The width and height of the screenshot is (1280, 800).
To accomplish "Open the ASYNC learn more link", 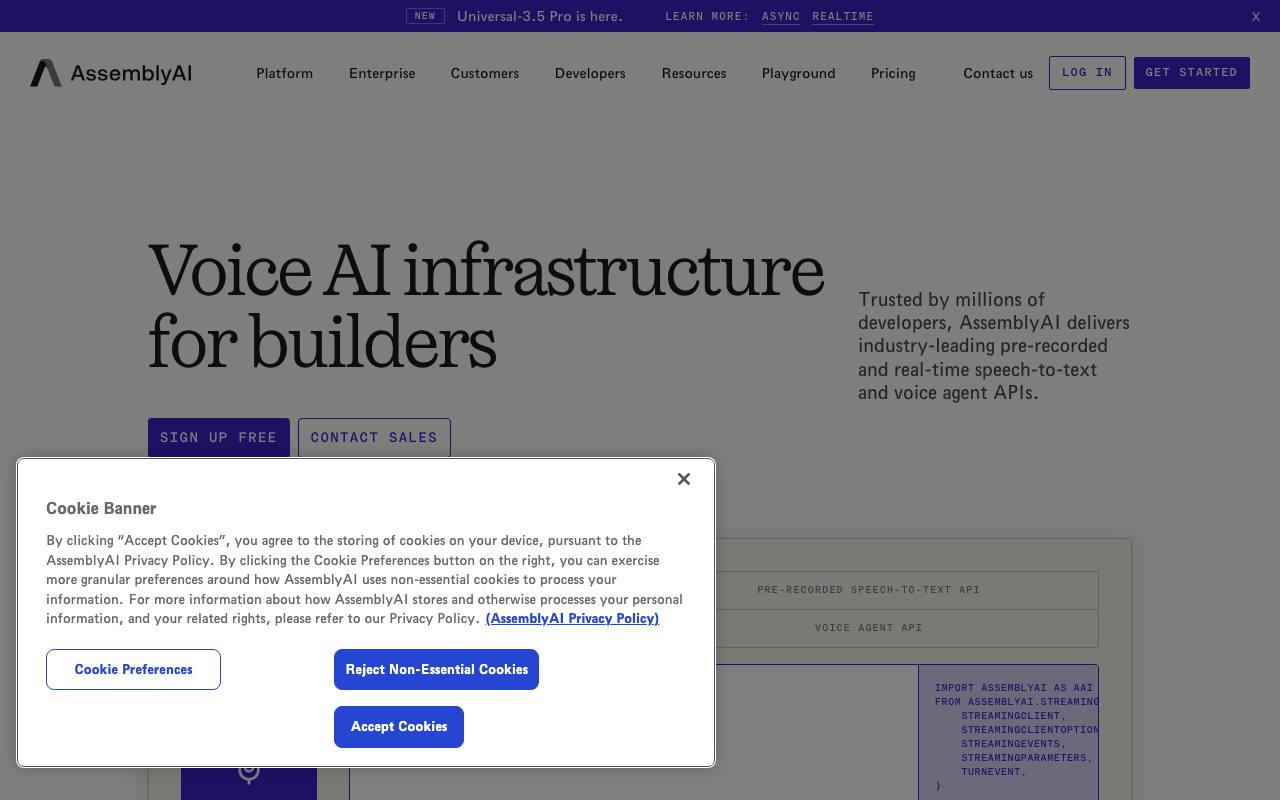I will click(x=781, y=16).
